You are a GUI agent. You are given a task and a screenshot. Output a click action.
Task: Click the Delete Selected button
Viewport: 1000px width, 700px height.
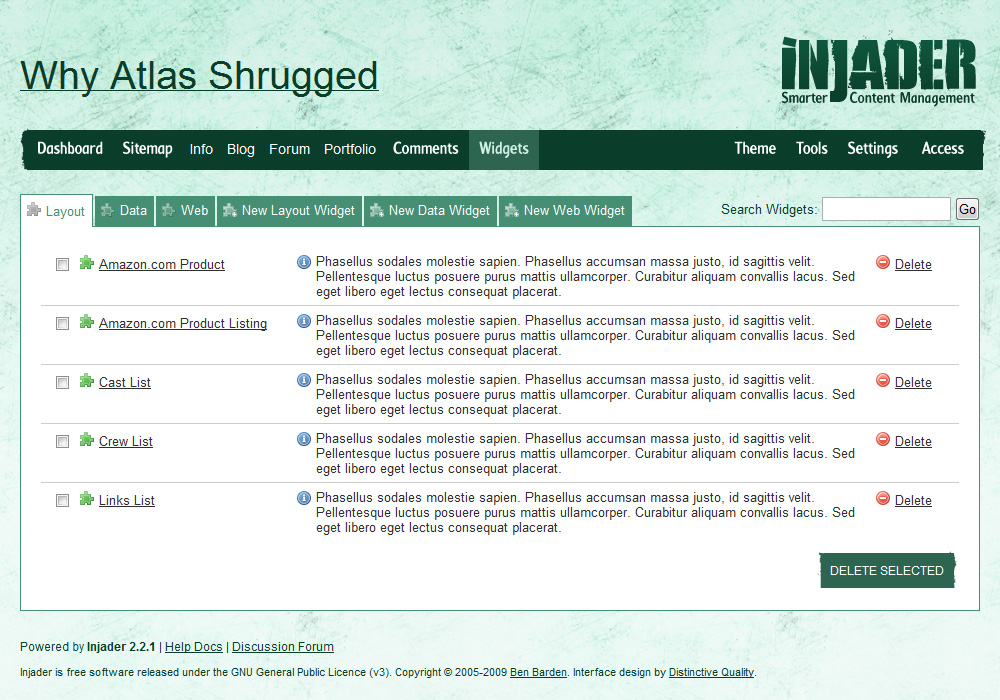click(886, 571)
